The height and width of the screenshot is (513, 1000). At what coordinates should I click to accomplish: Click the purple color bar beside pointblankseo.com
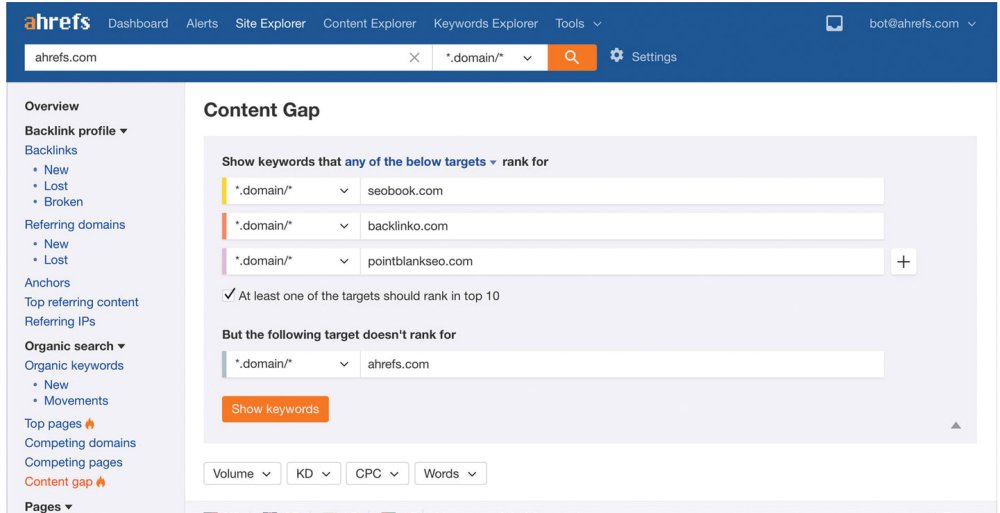point(224,262)
